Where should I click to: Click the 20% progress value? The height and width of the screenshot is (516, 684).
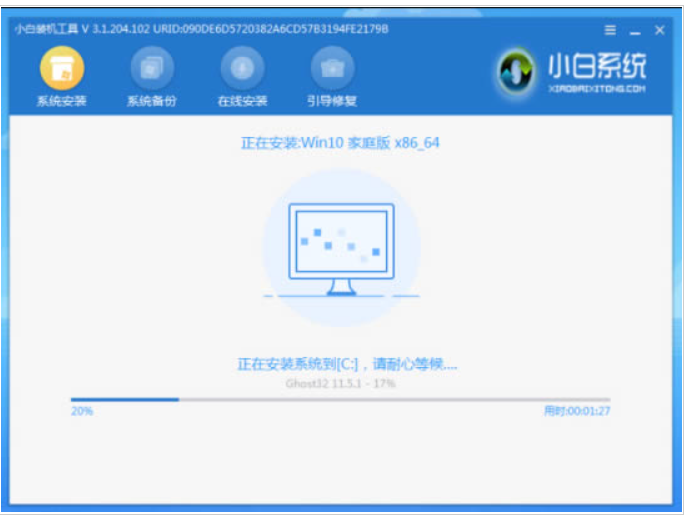[x=82, y=411]
